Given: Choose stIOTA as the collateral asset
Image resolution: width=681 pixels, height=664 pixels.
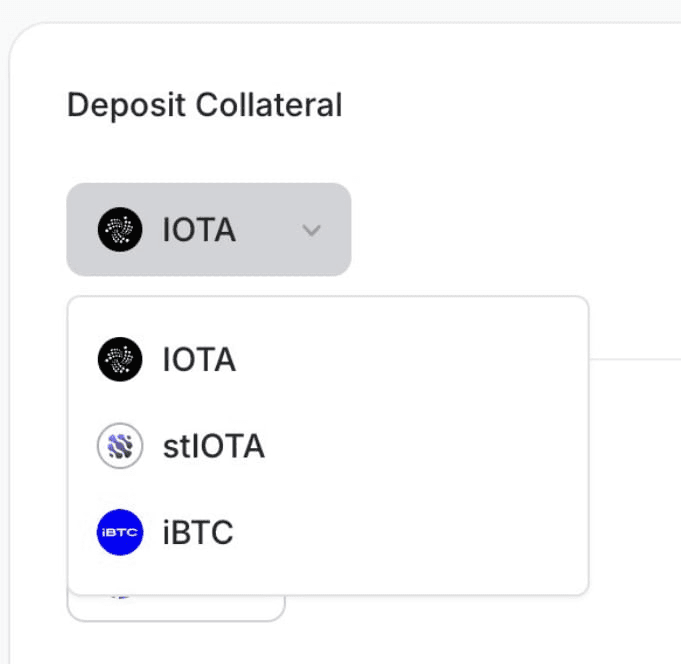Looking at the screenshot, I should click(x=328, y=446).
